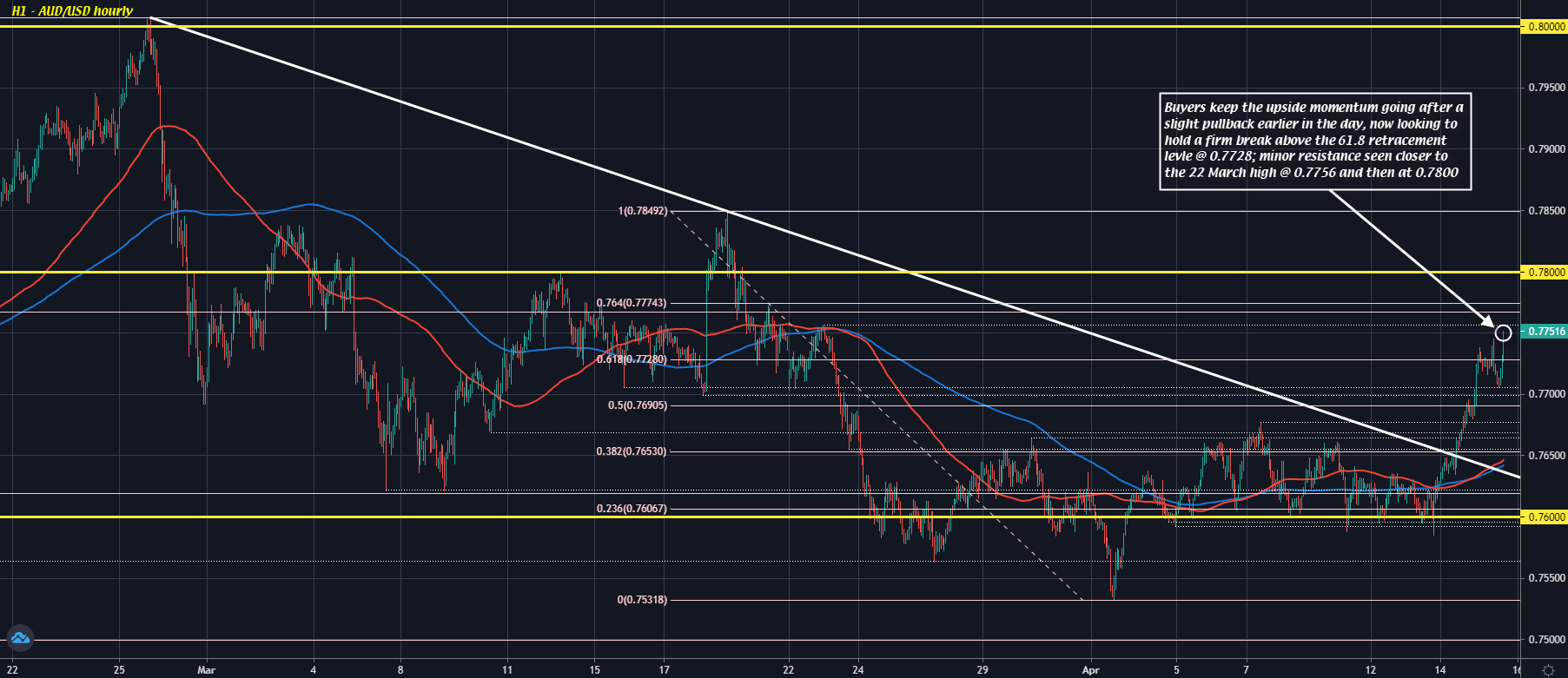
Task: Click the 17 date on time axis
Action: [x=664, y=670]
